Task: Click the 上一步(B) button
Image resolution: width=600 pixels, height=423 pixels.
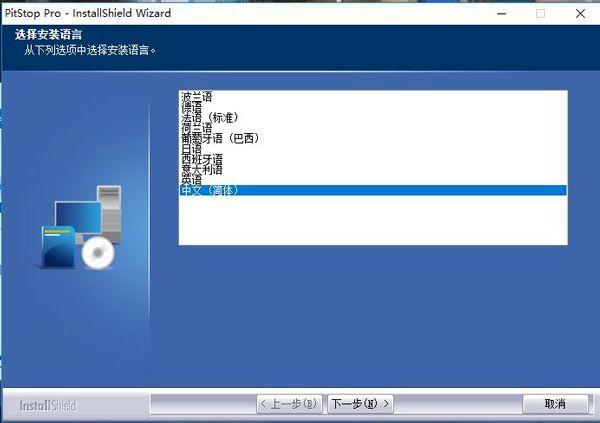Action: (x=289, y=404)
